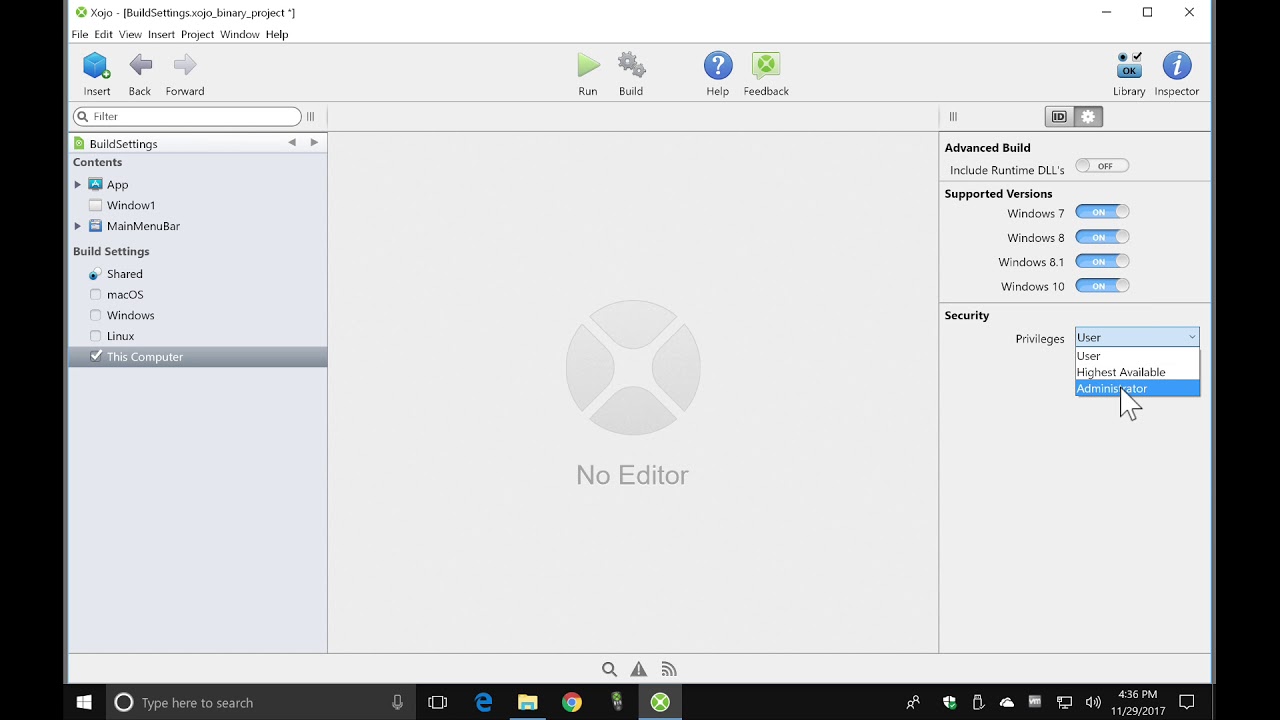
Task: Open the messages feed icon in bottom bar
Action: [x=669, y=669]
